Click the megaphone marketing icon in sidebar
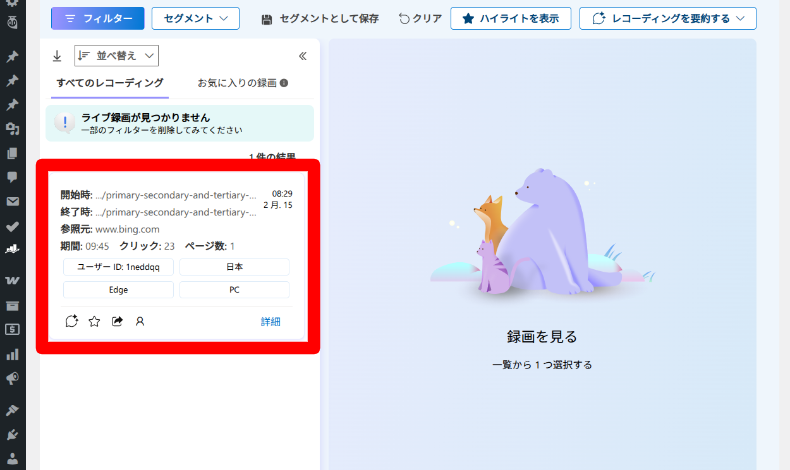790x470 pixels. pos(12,378)
